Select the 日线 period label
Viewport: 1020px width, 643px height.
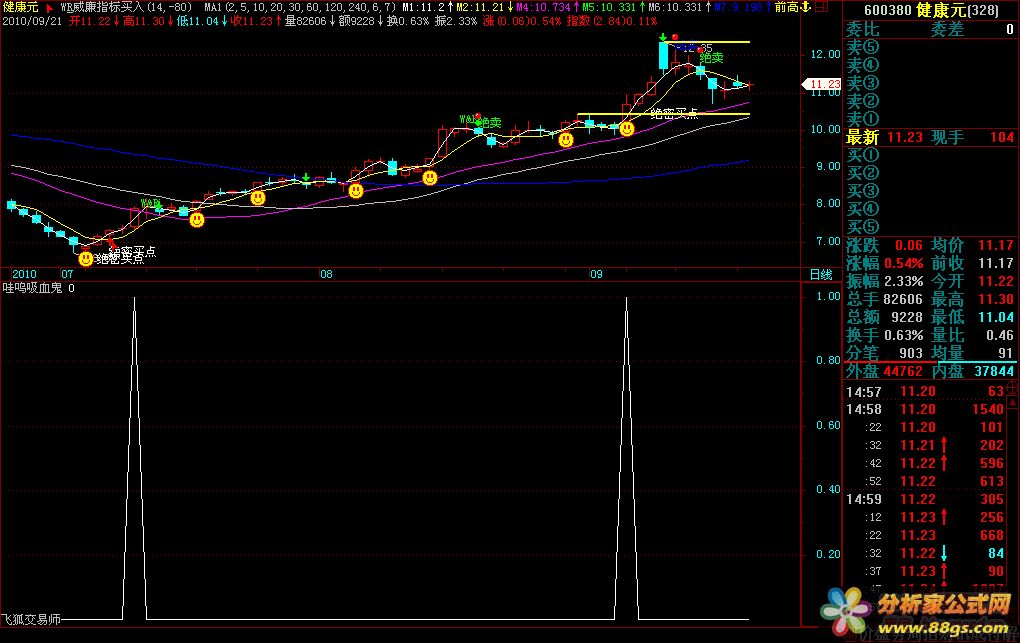click(821, 275)
